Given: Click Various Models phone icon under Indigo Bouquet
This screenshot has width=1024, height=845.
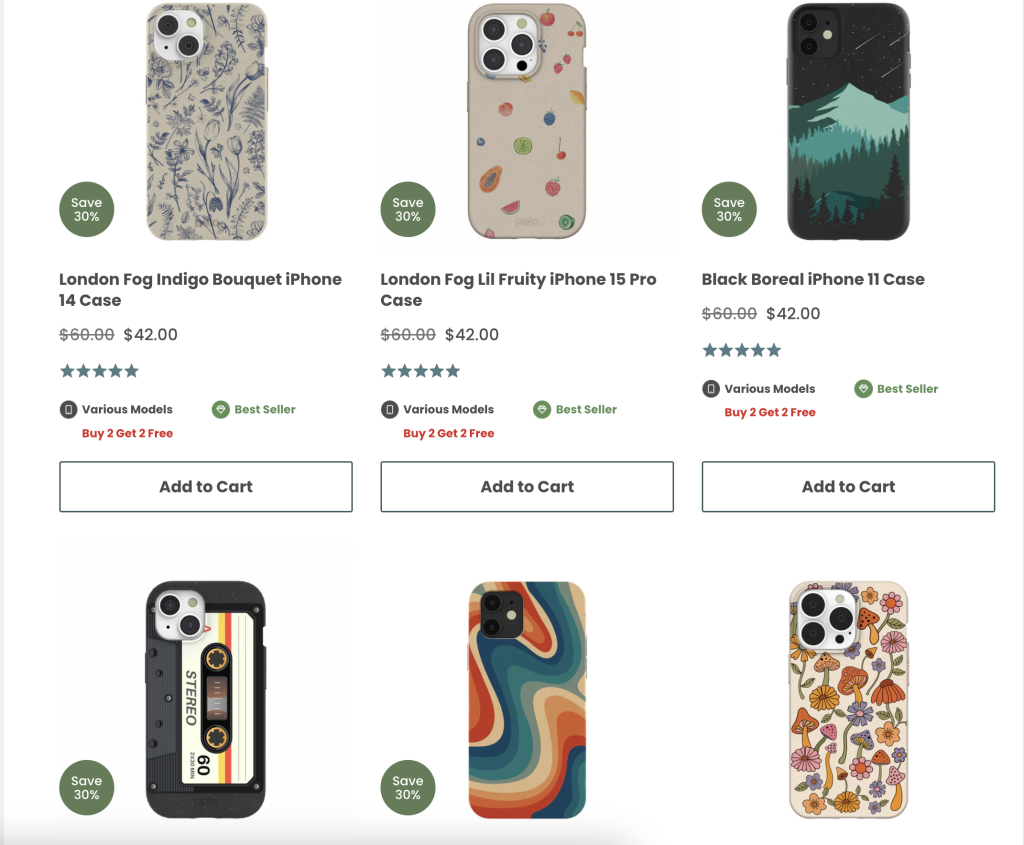Looking at the screenshot, I should click(x=69, y=409).
